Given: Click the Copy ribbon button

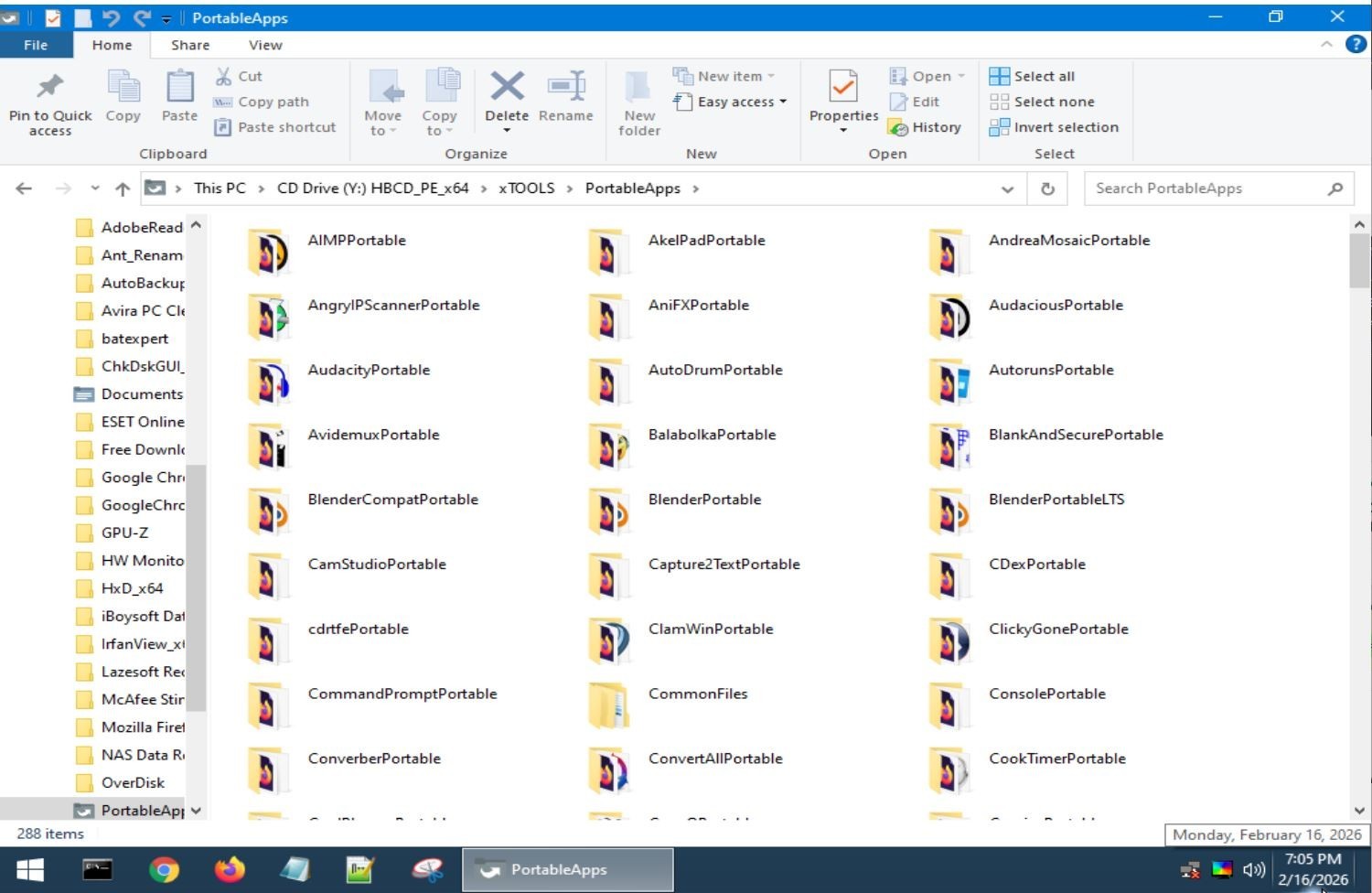Looking at the screenshot, I should coord(123,95).
